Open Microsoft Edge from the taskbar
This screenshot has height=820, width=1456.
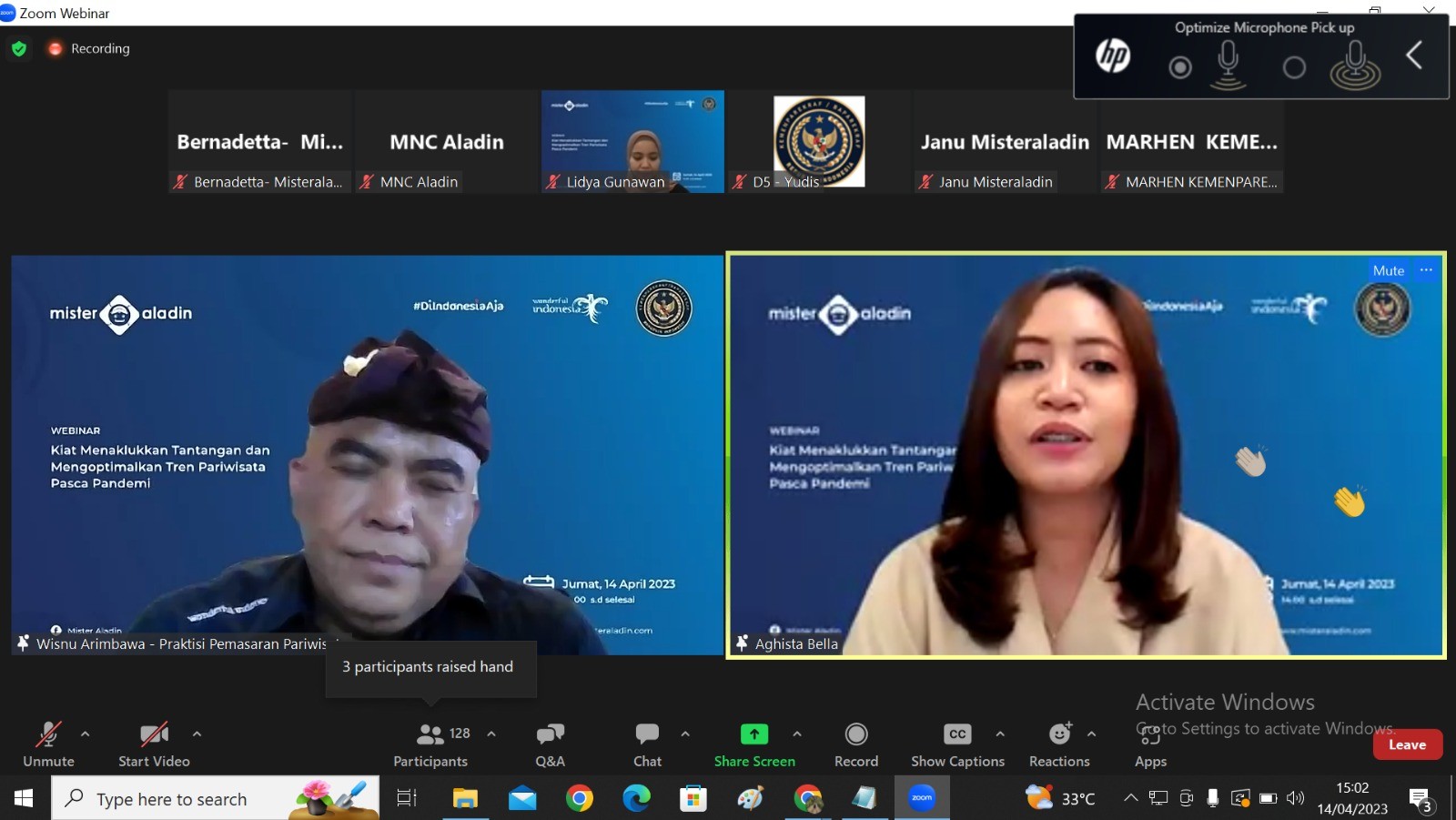[636, 798]
